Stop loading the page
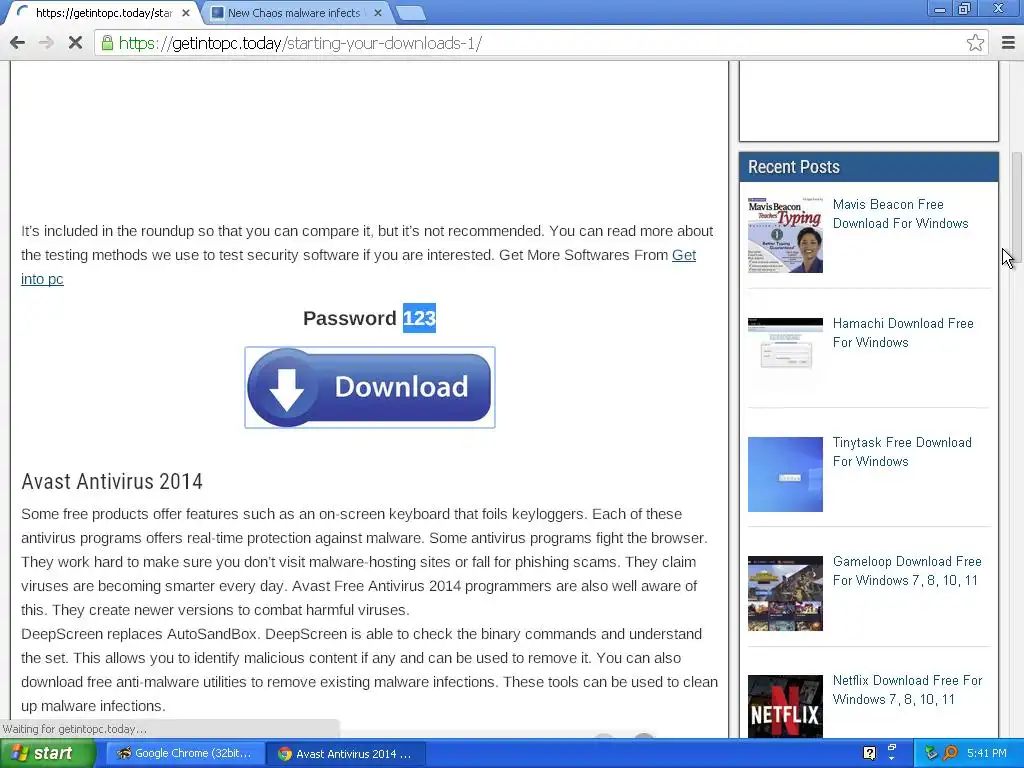The image size is (1024, 768). pyautogui.click(x=75, y=43)
